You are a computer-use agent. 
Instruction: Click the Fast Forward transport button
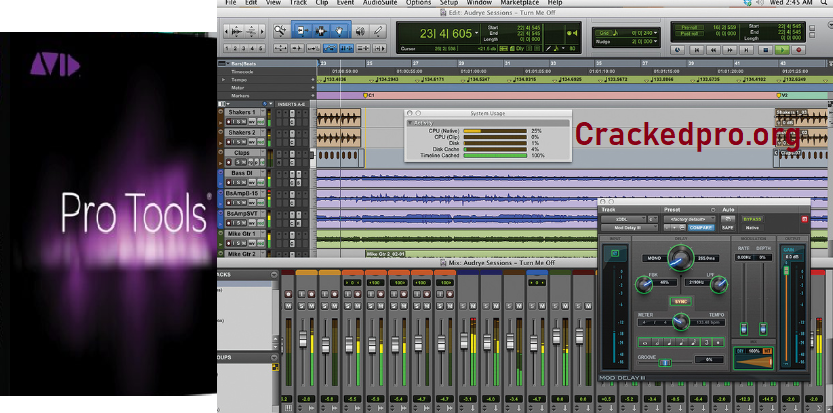pos(730,50)
